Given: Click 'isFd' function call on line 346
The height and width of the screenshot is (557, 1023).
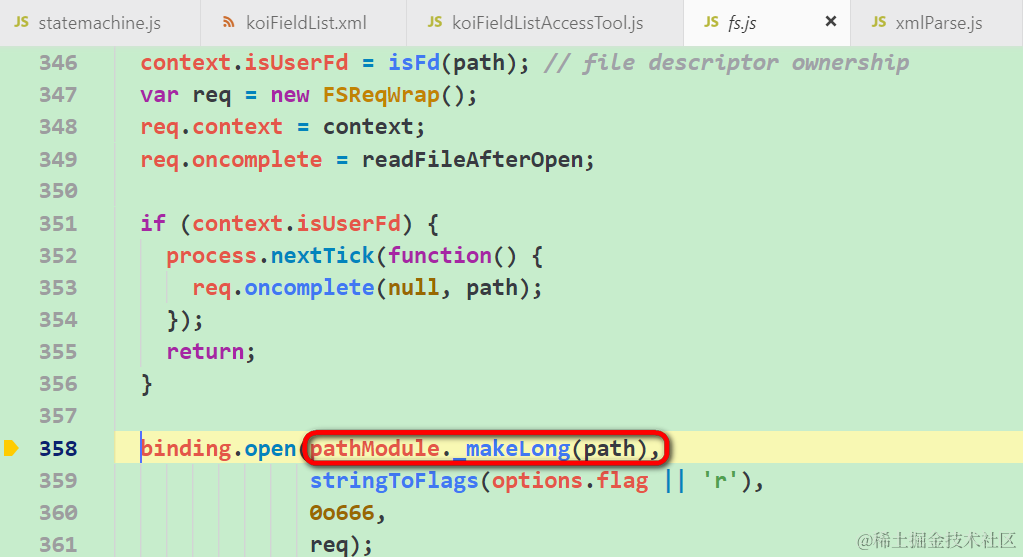Looking at the screenshot, I should tap(414, 63).
